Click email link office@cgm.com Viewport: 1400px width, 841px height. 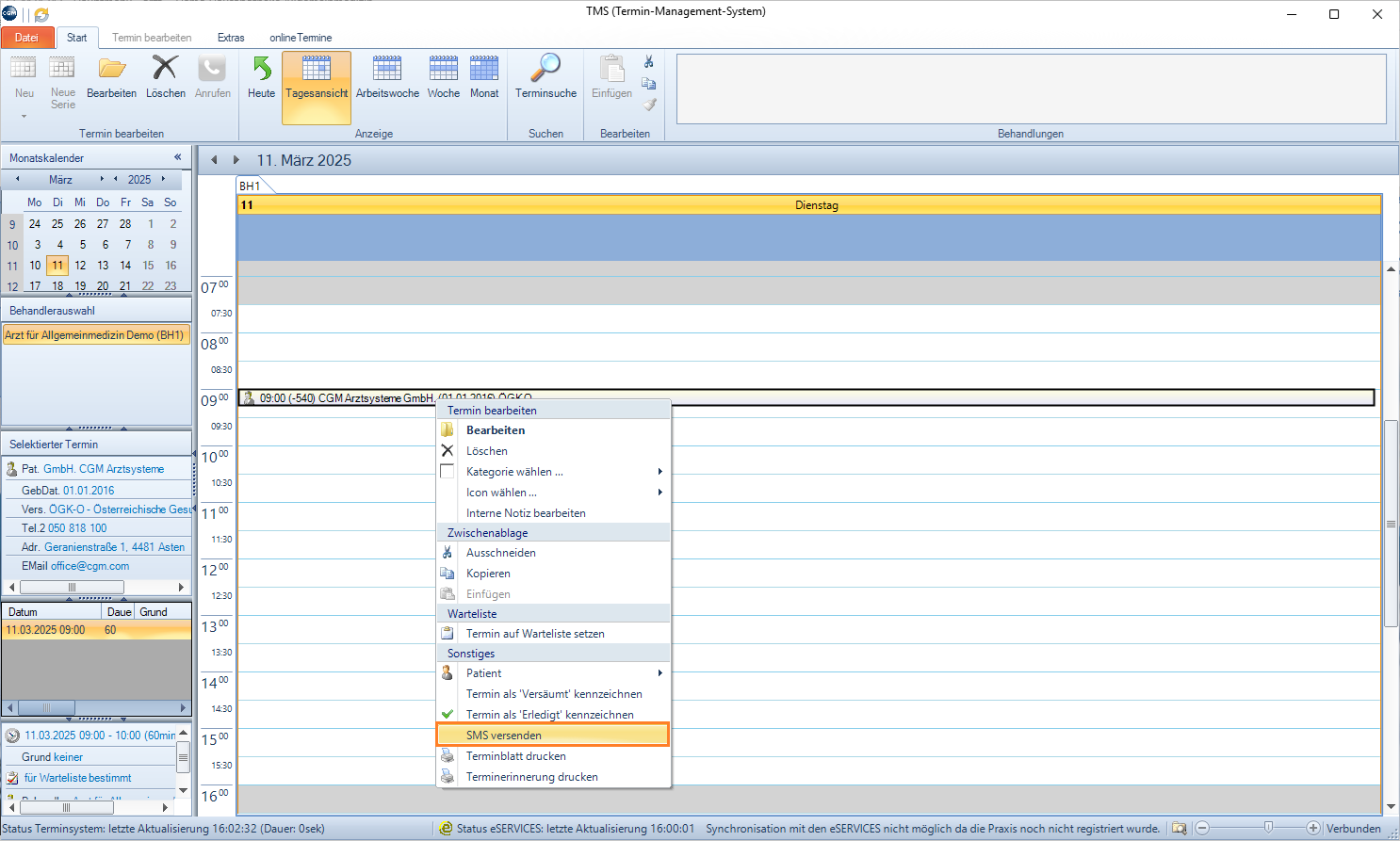pyautogui.click(x=90, y=566)
